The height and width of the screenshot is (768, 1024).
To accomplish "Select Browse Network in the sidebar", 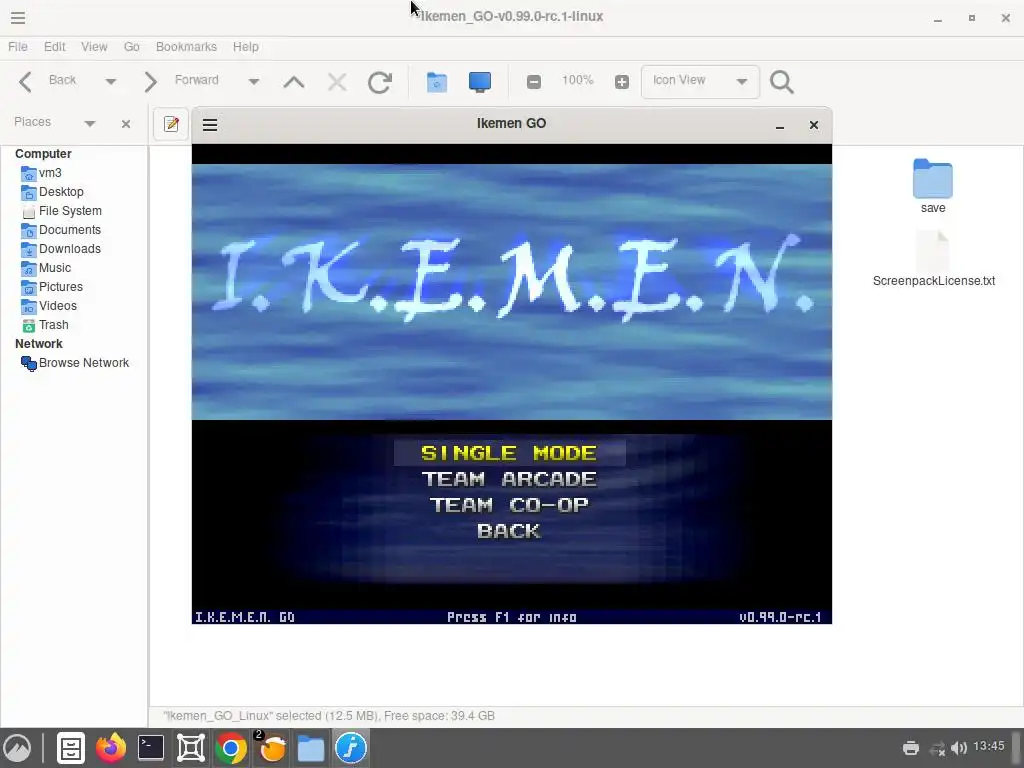I will pos(75,363).
